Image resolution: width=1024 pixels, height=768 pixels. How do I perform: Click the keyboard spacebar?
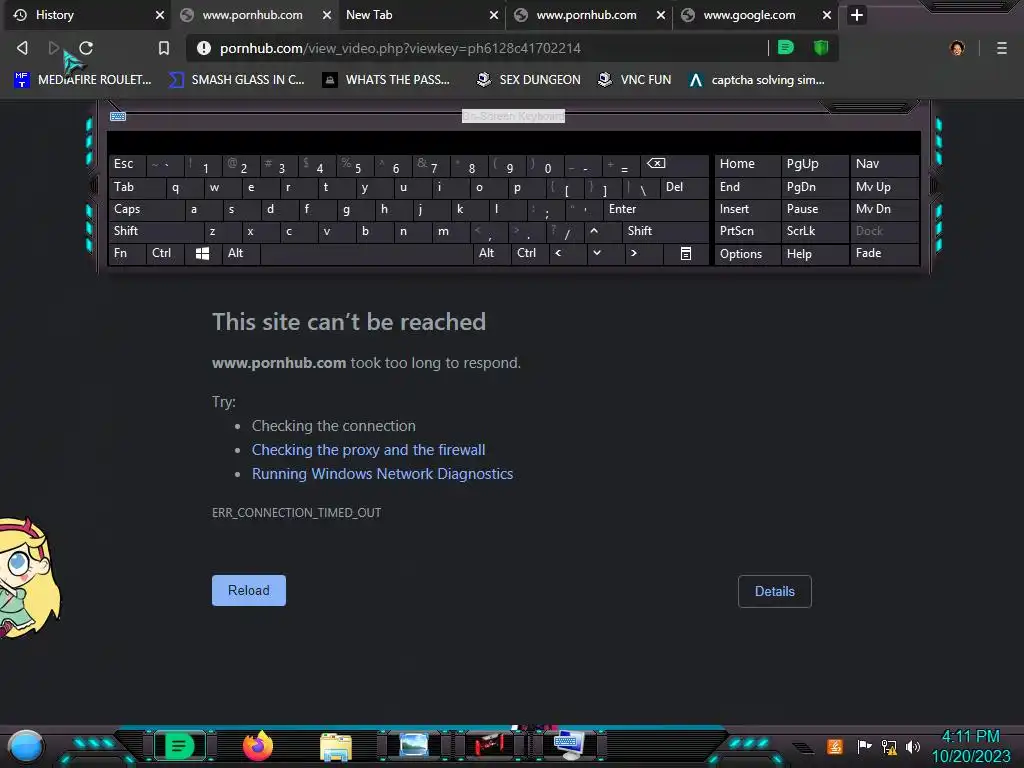366,253
